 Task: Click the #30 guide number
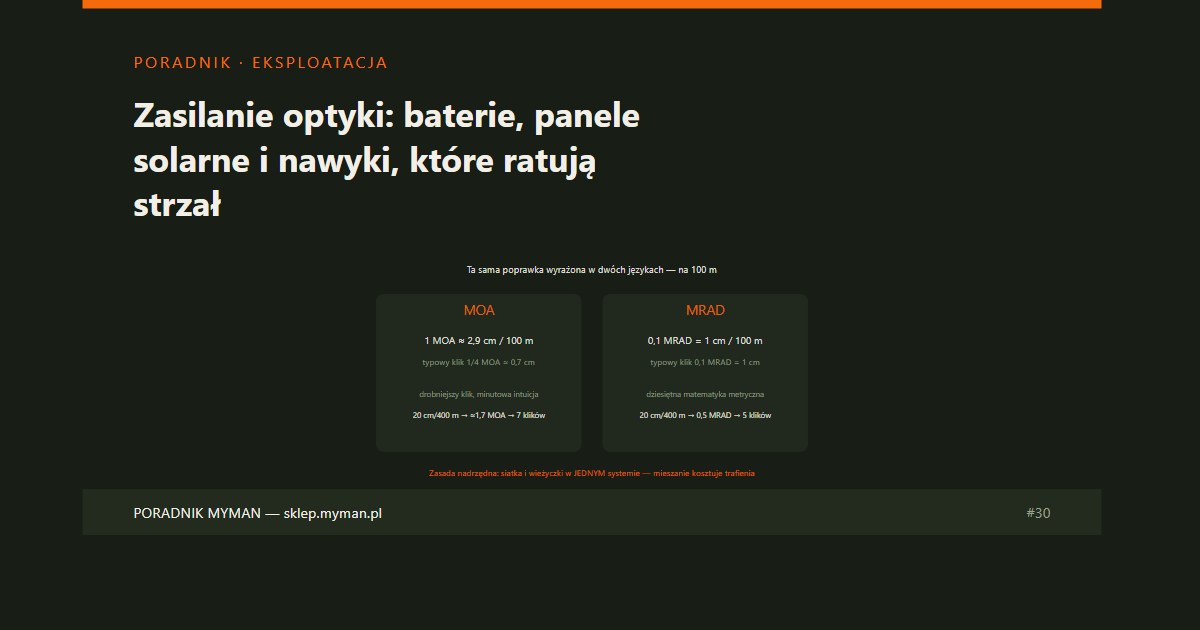tap(1038, 513)
